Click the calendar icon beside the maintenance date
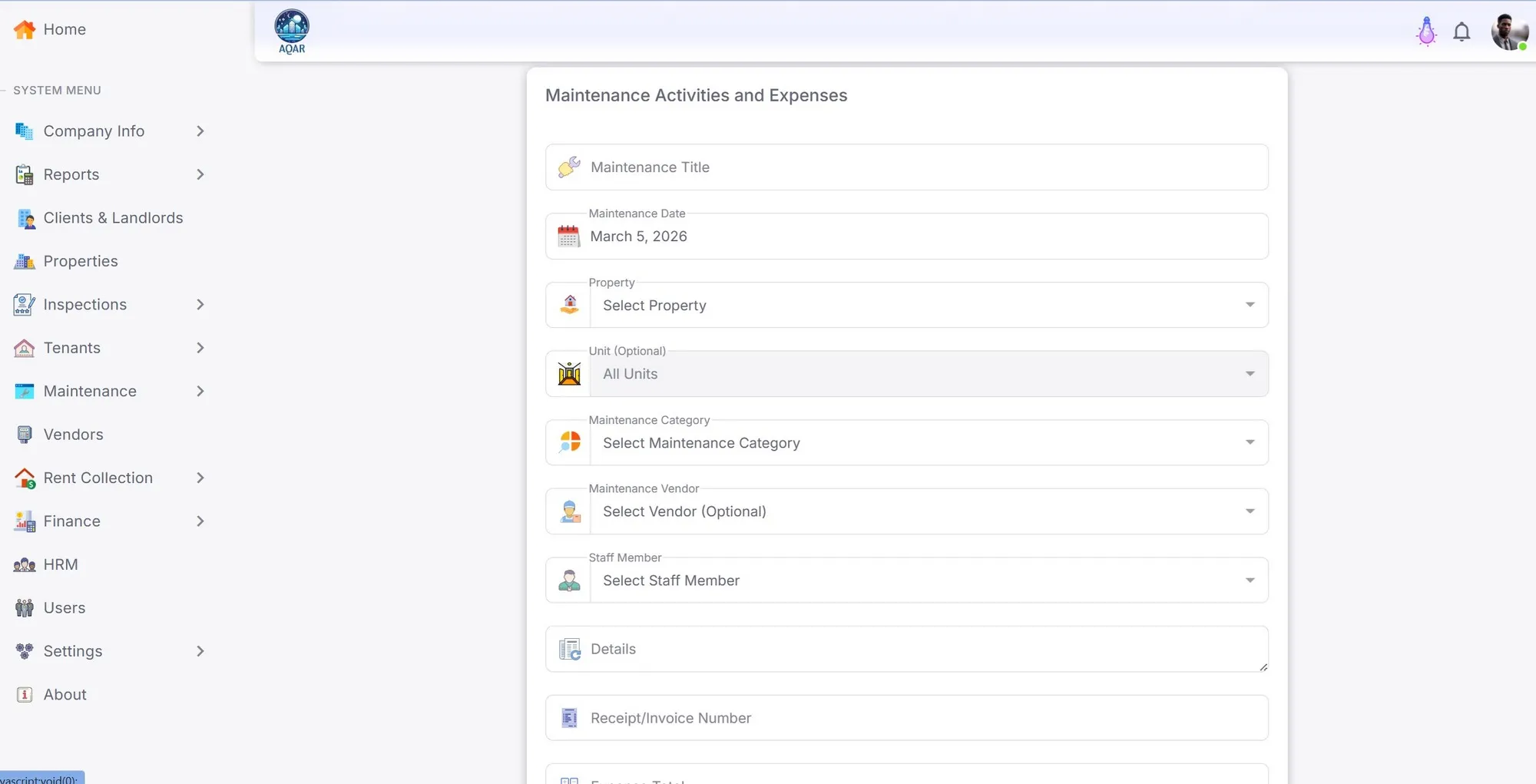Viewport: 1536px width, 784px height. (x=568, y=236)
